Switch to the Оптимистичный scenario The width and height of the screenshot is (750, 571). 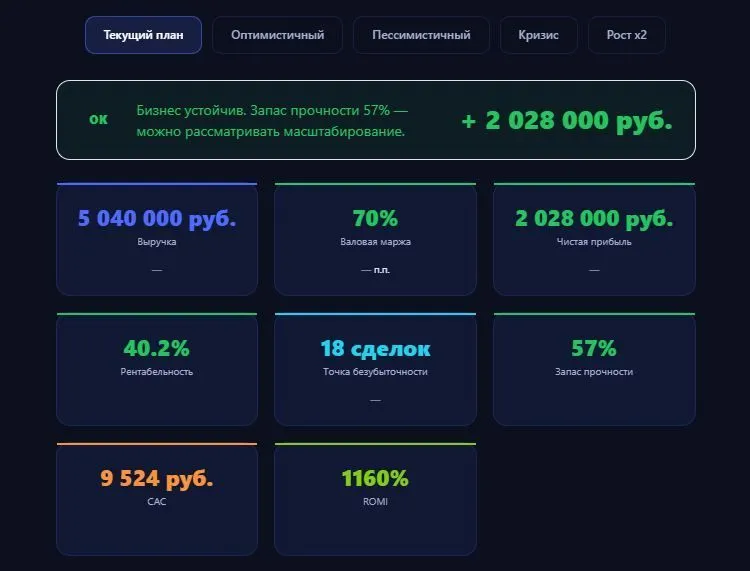point(277,35)
